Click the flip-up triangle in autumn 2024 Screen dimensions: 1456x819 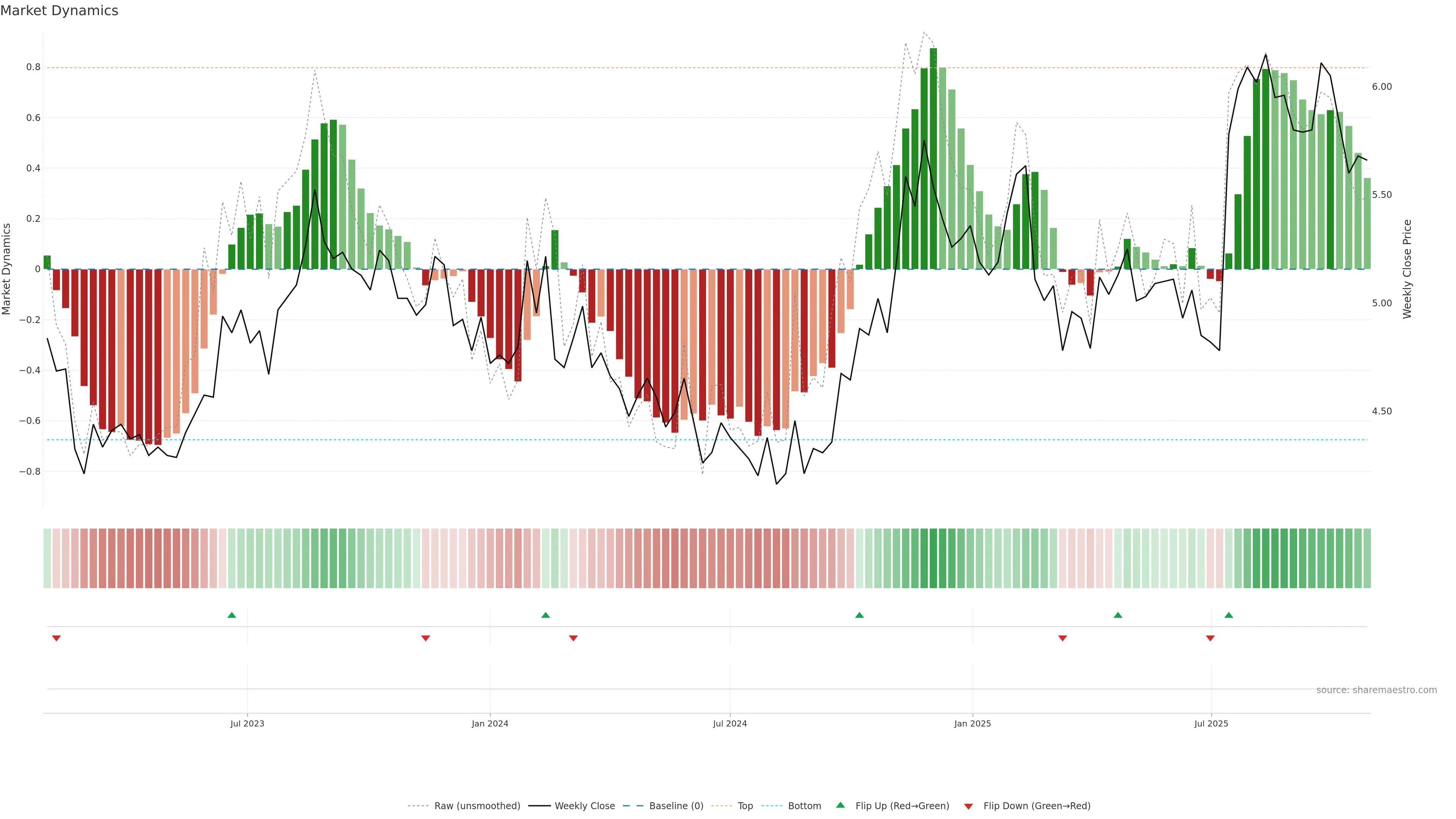pyautogui.click(x=860, y=615)
